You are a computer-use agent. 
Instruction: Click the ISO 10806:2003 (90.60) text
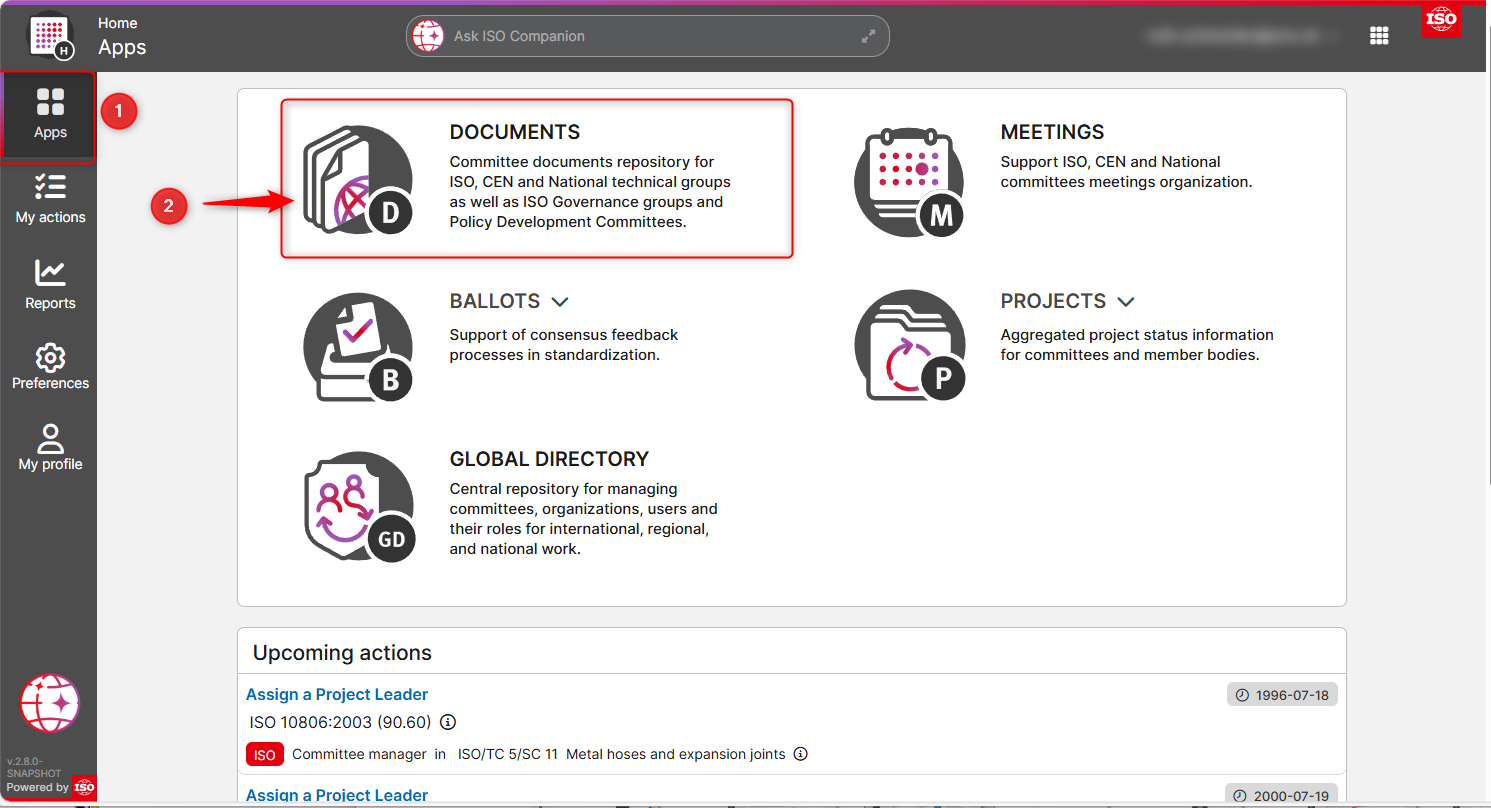340,722
